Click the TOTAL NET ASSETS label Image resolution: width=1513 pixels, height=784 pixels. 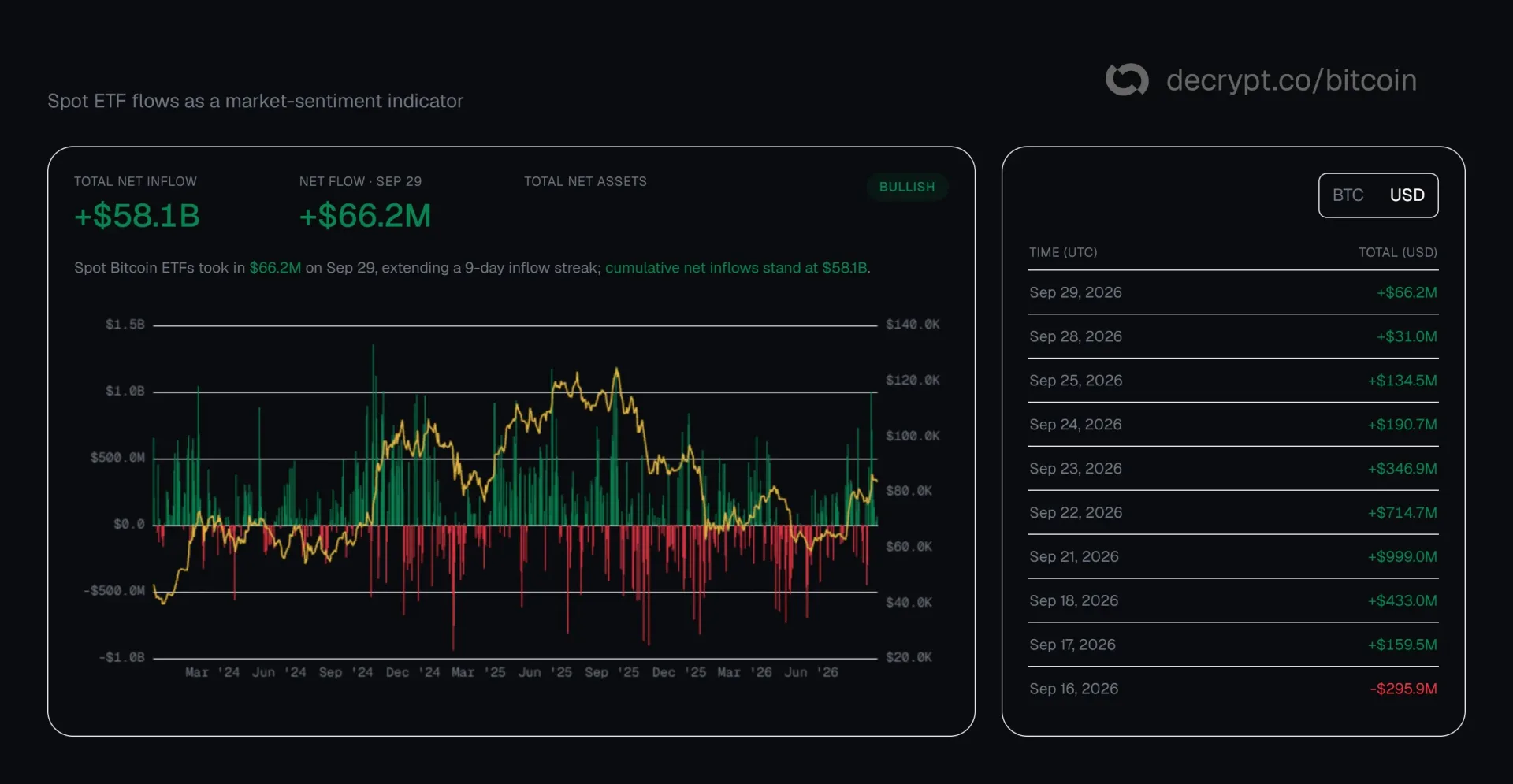pos(585,182)
